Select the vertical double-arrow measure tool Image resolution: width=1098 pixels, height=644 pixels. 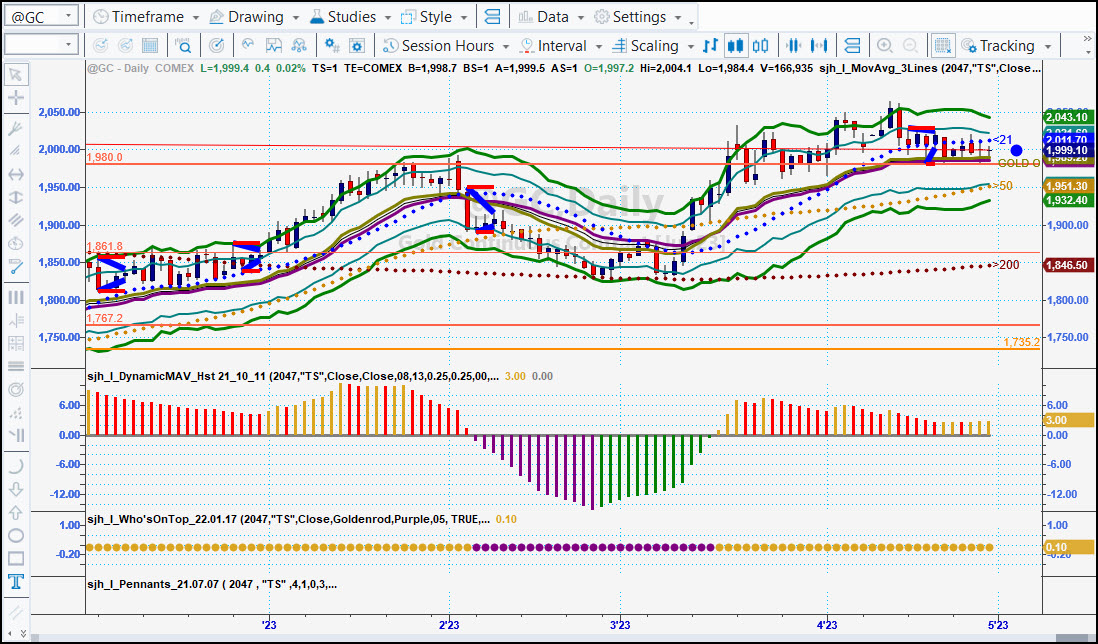point(15,197)
